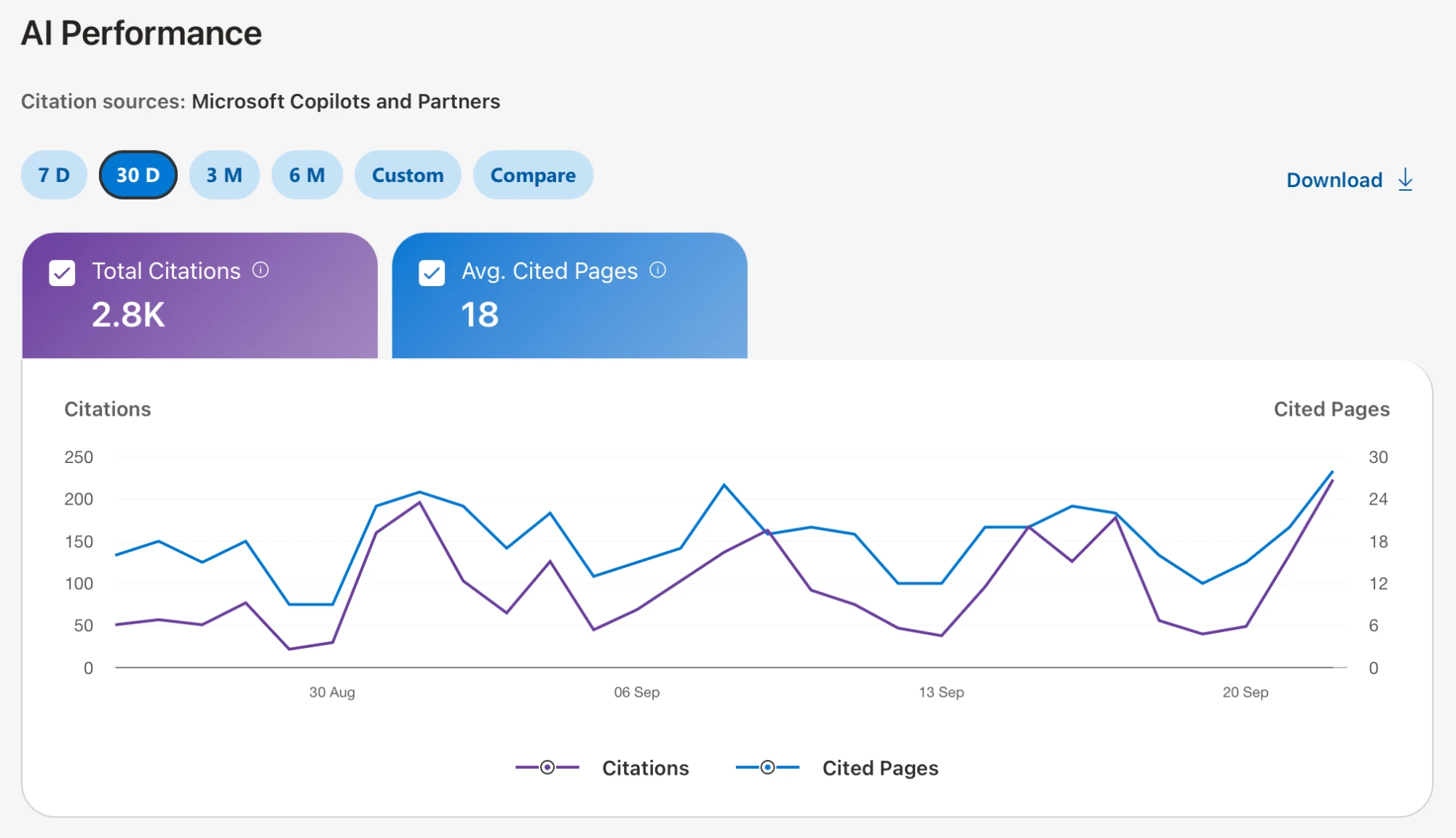1456x838 pixels.
Task: Click the Avg. Cited Pages card
Action: click(x=570, y=296)
